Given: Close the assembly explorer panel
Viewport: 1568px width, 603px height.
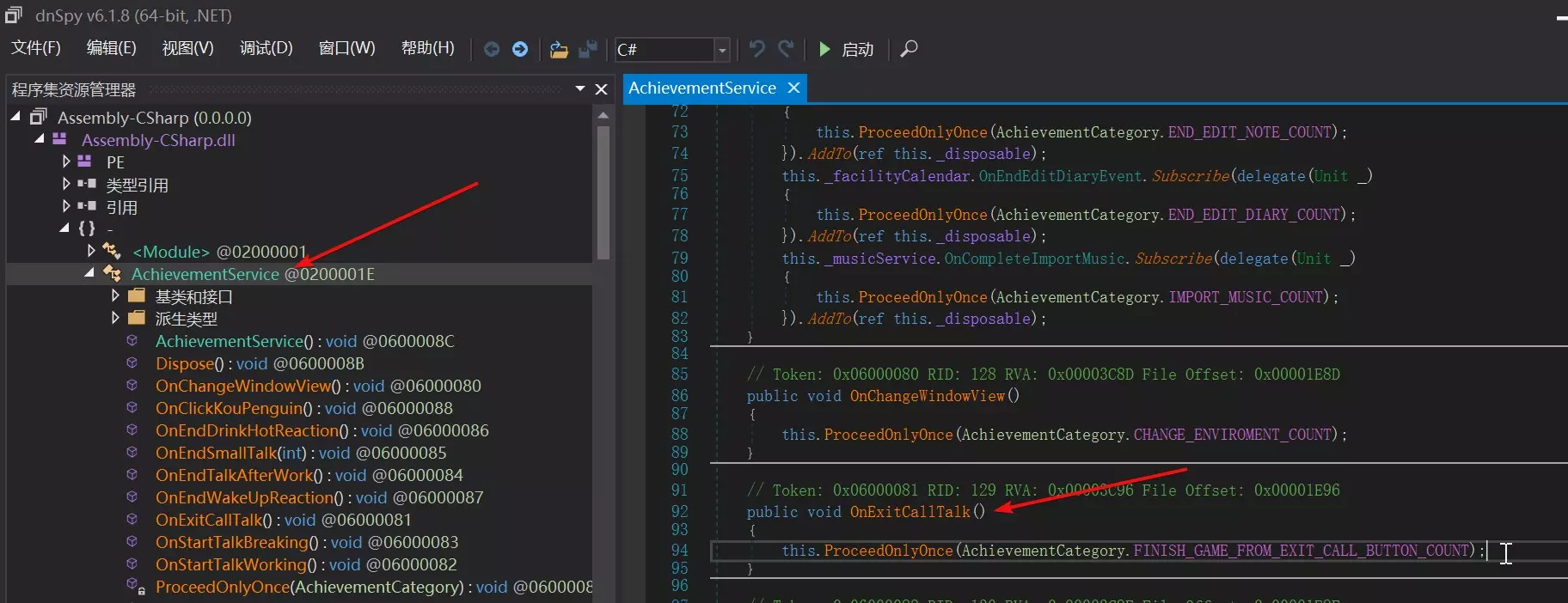Looking at the screenshot, I should (x=601, y=89).
